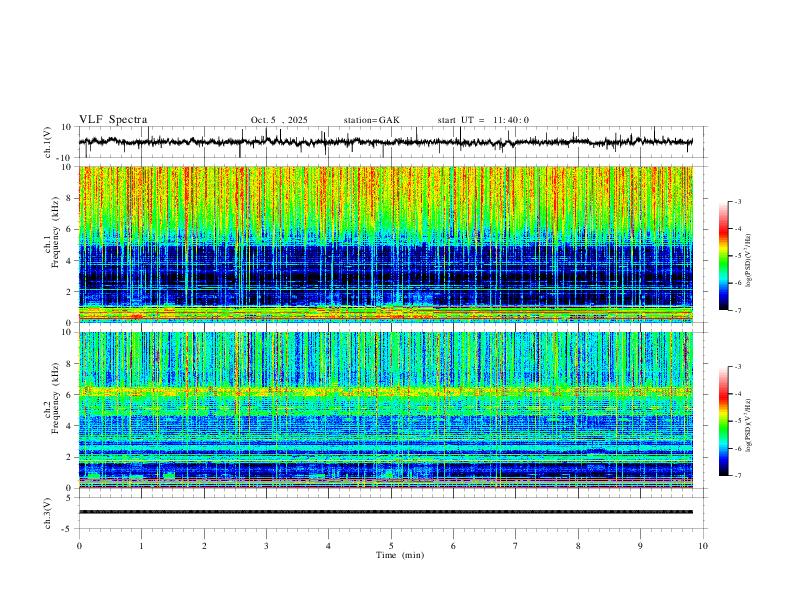Click the time-axis tick label "9"

coord(640,546)
